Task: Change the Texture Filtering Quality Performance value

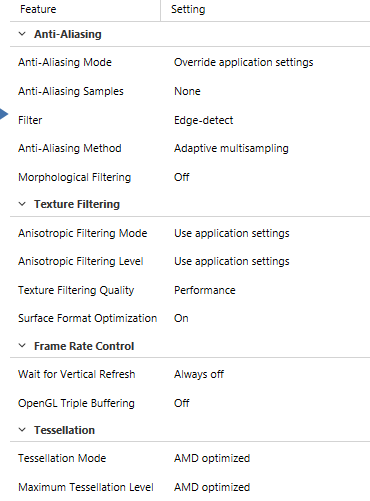Action: tap(205, 290)
